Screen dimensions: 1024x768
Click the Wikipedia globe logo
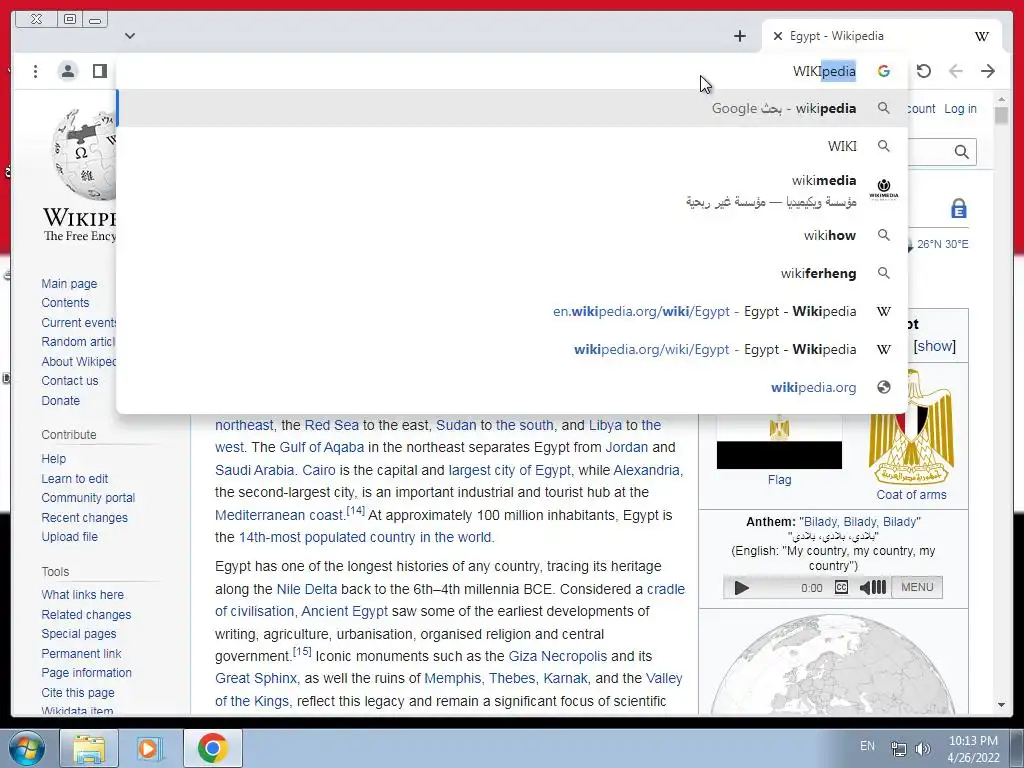(84, 154)
